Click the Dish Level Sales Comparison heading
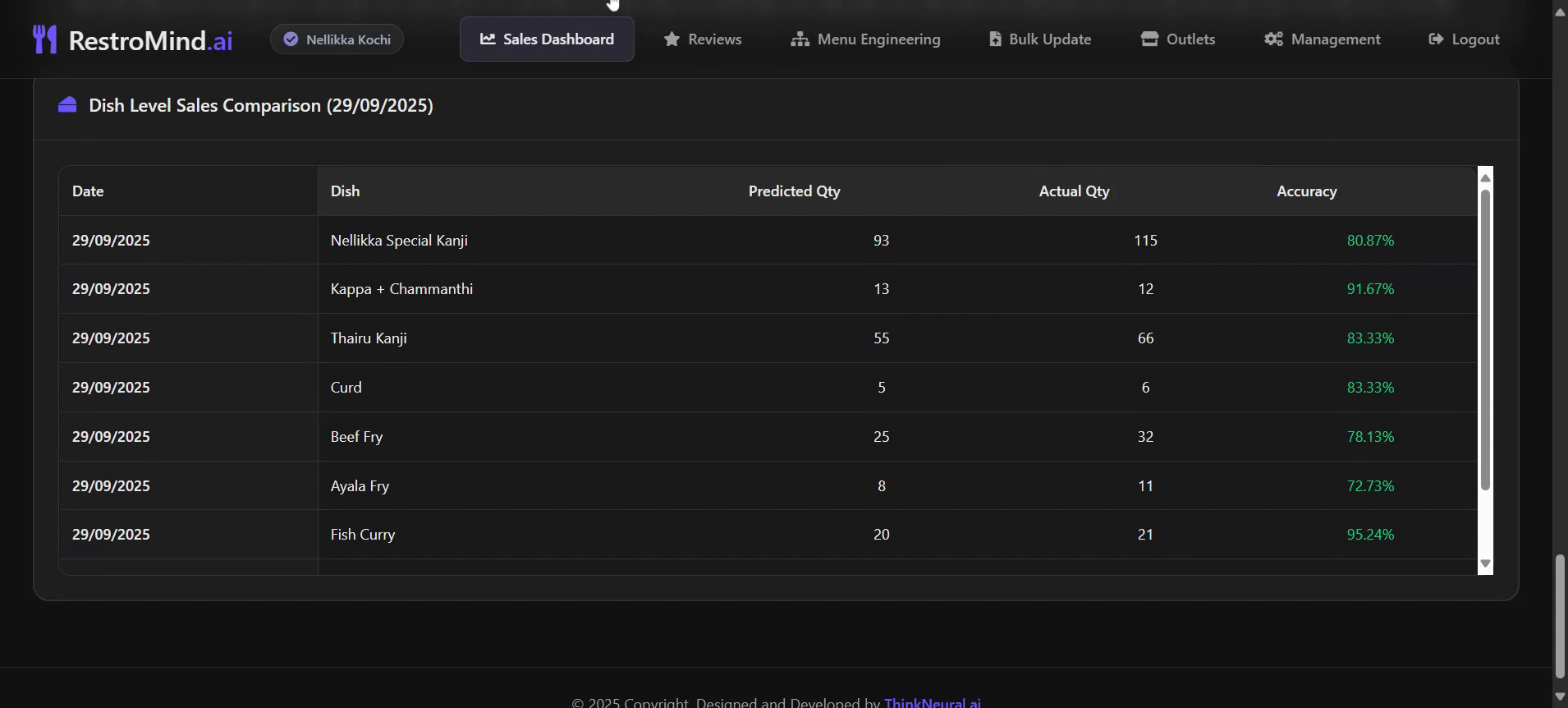Image resolution: width=1568 pixels, height=708 pixels. (261, 105)
